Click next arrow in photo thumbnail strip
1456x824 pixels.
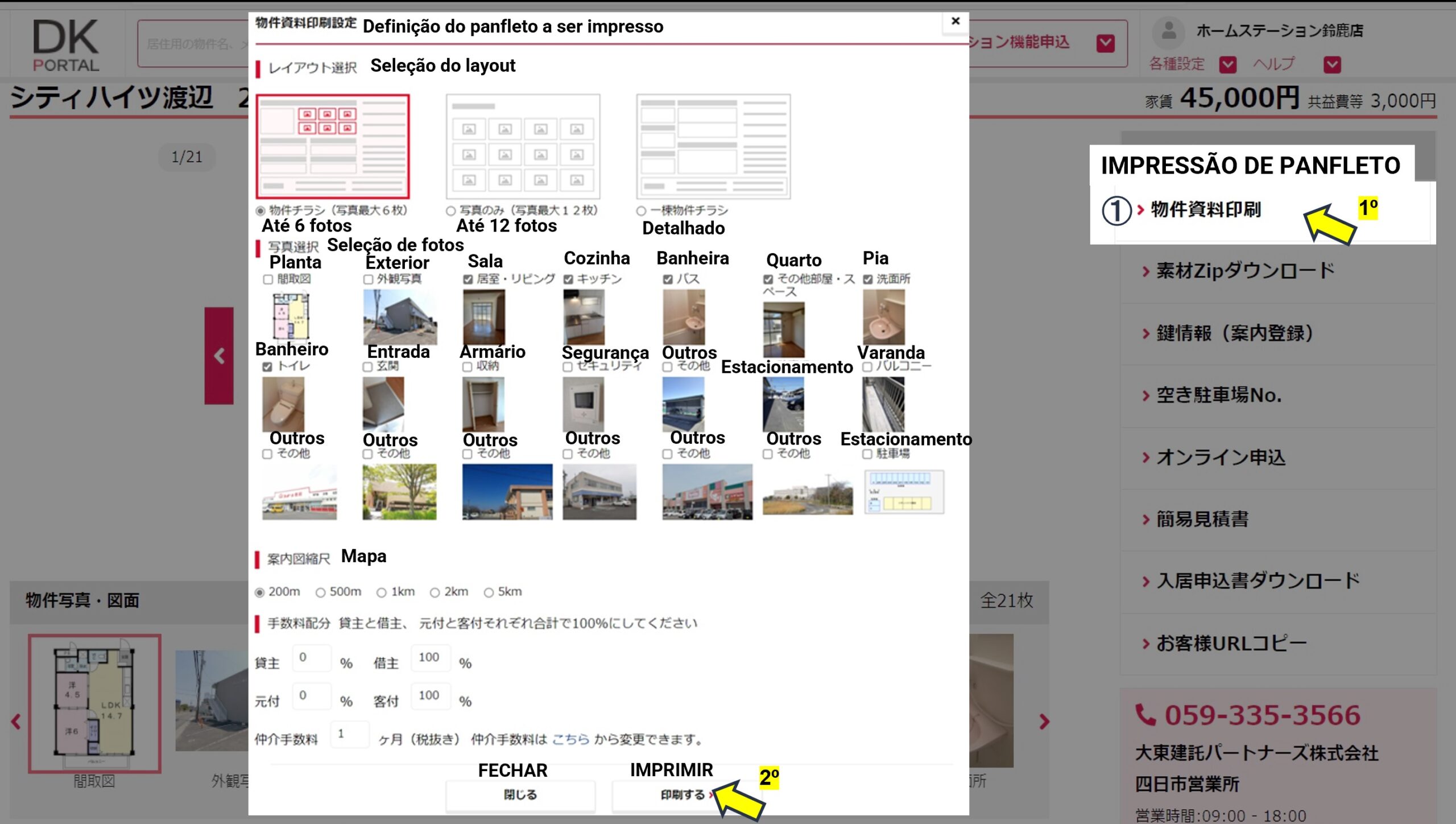1044,722
